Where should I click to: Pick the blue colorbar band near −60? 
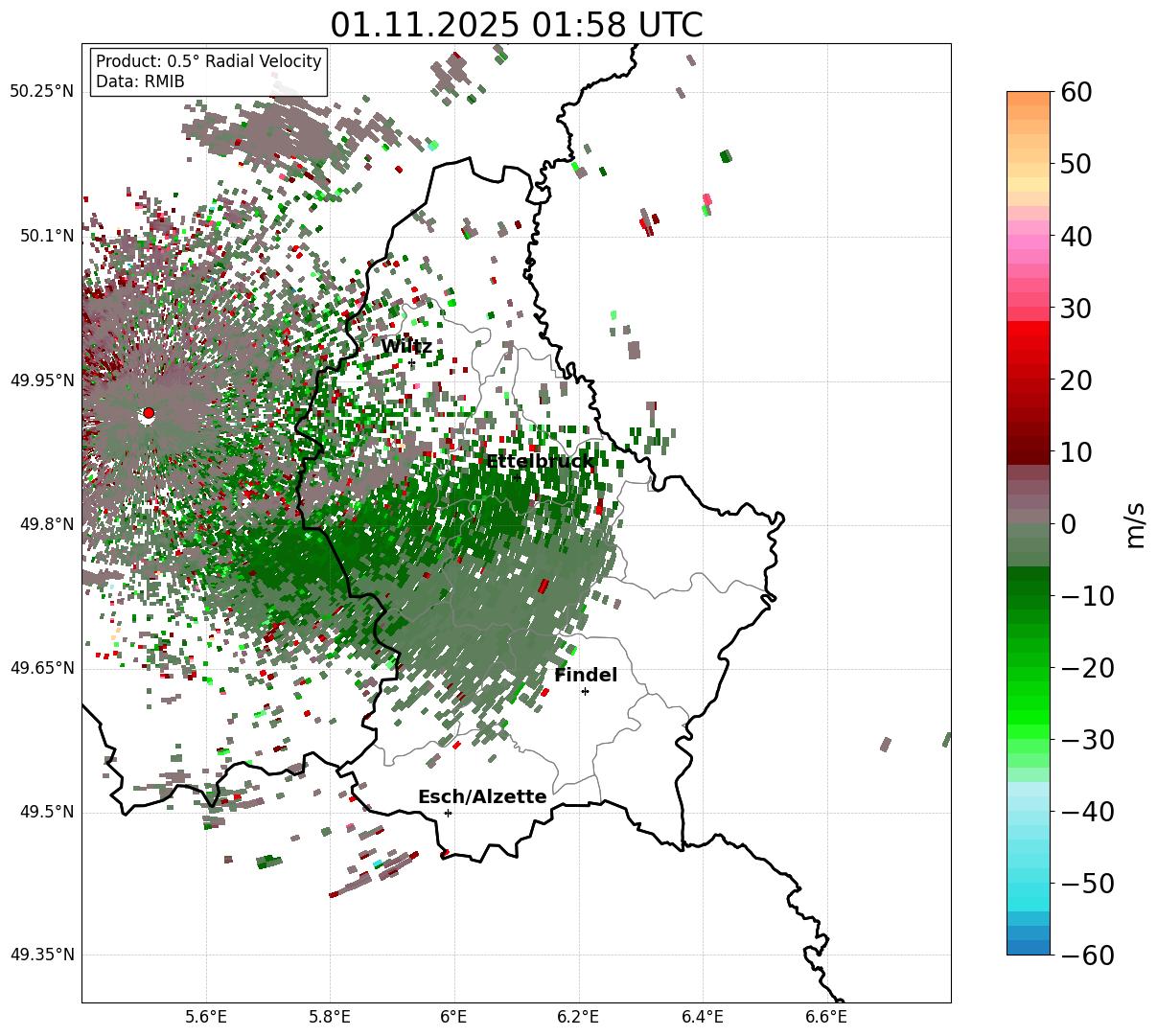[x=1029, y=947]
